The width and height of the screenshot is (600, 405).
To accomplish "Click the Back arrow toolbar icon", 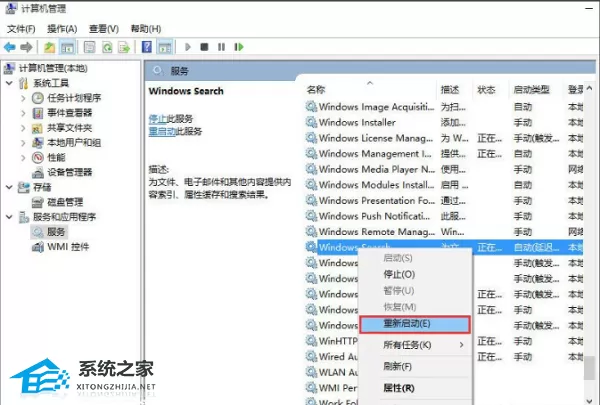I will point(10,47).
